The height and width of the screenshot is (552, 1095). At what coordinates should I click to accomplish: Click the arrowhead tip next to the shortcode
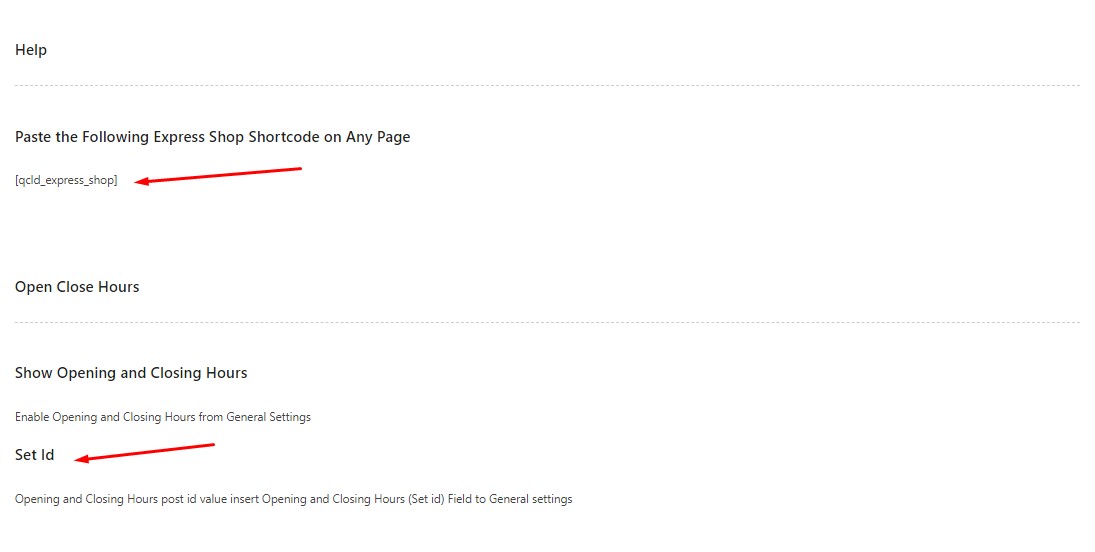[139, 182]
